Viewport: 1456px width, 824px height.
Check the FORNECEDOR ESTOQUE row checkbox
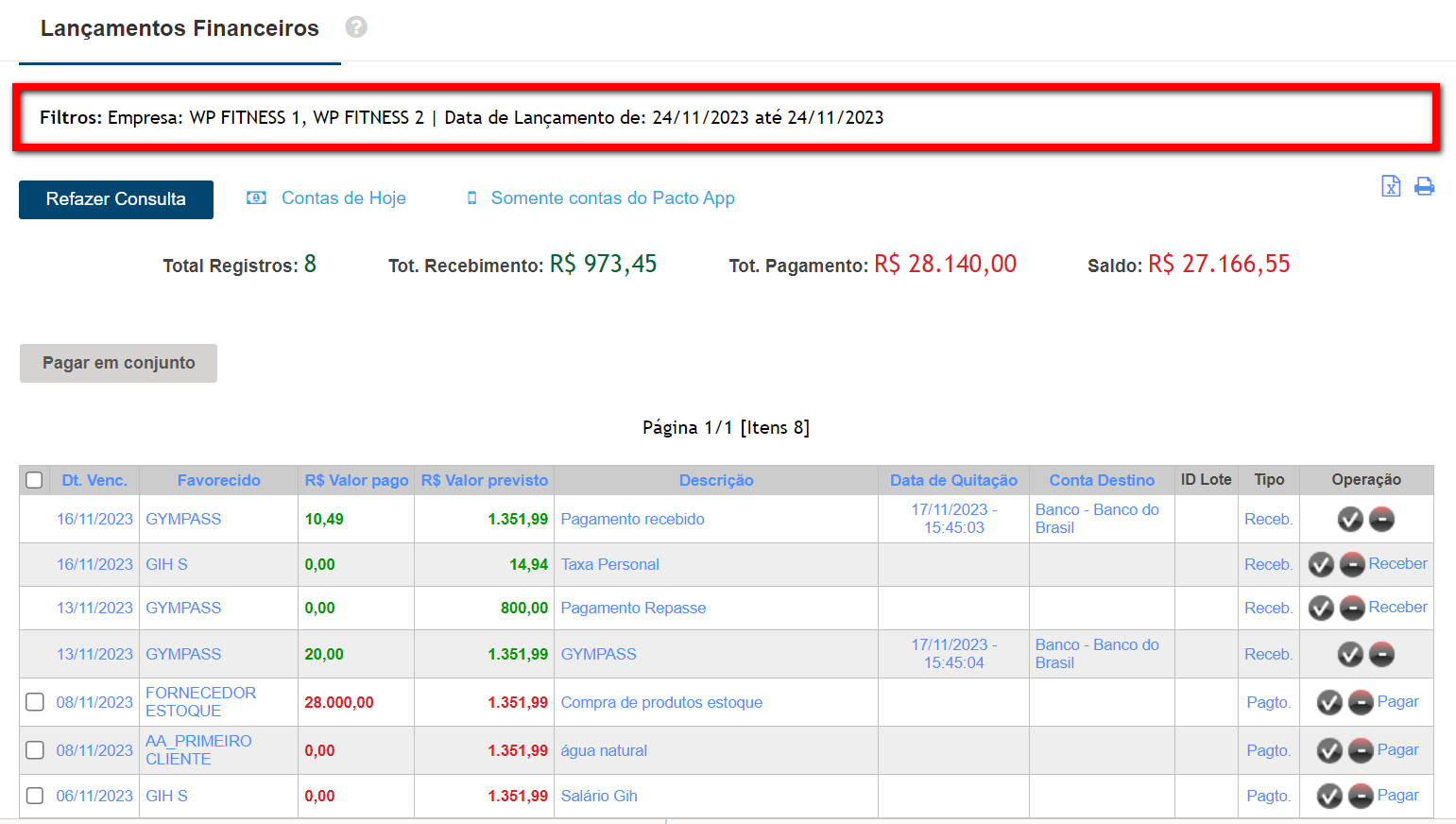click(35, 702)
